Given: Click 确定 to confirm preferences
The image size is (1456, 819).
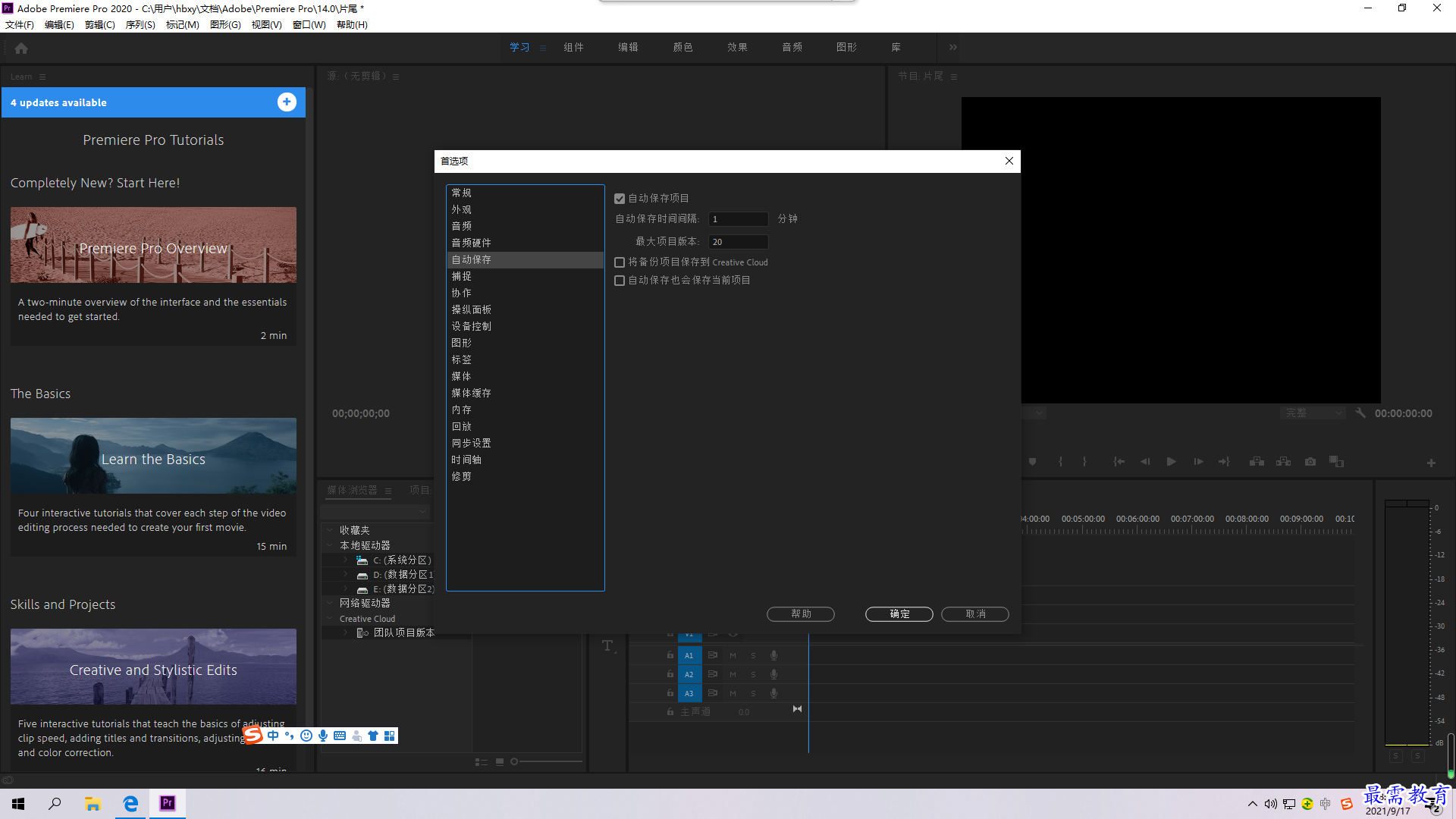Looking at the screenshot, I should [x=899, y=614].
